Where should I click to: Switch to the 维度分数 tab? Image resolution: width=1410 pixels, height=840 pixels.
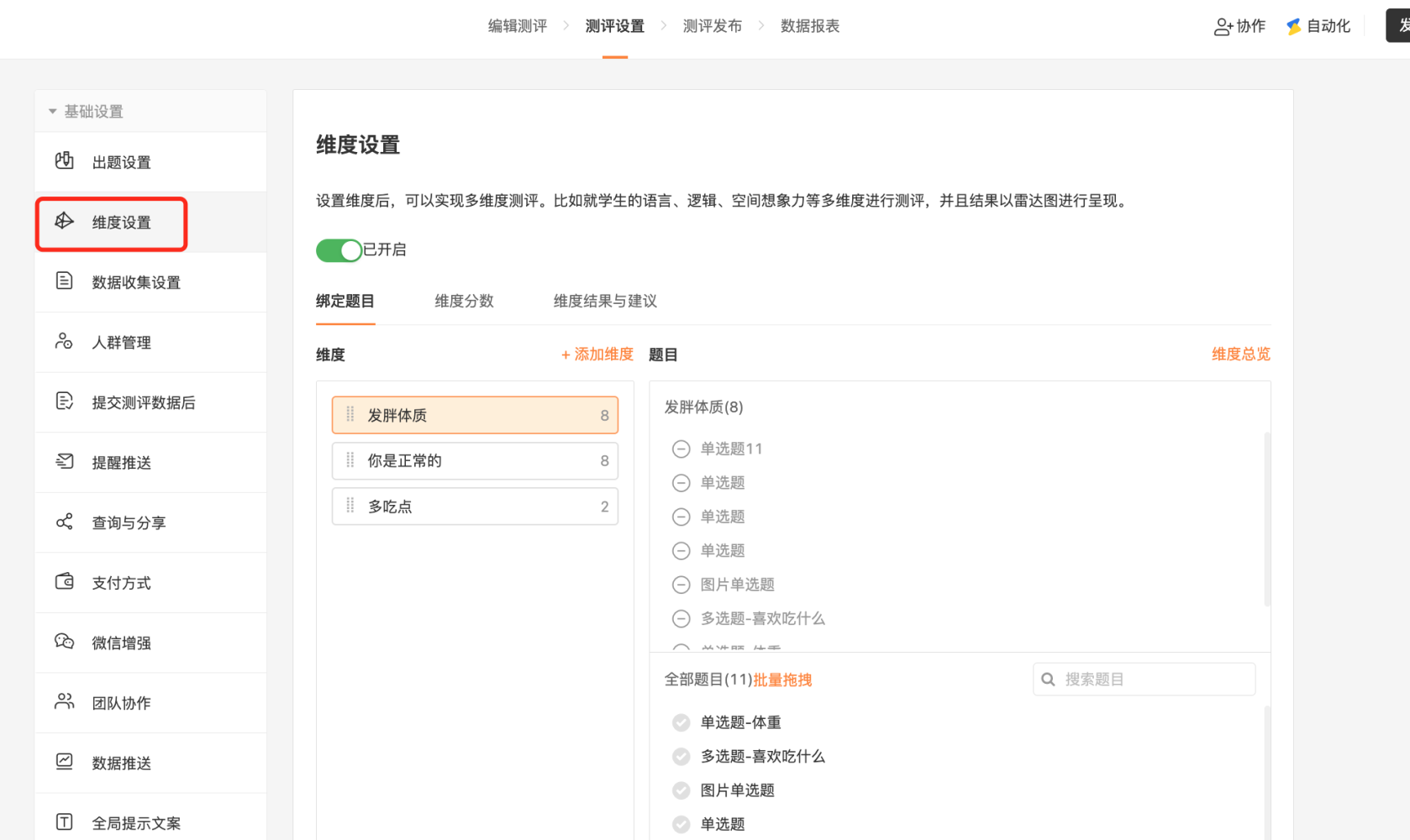click(x=464, y=301)
